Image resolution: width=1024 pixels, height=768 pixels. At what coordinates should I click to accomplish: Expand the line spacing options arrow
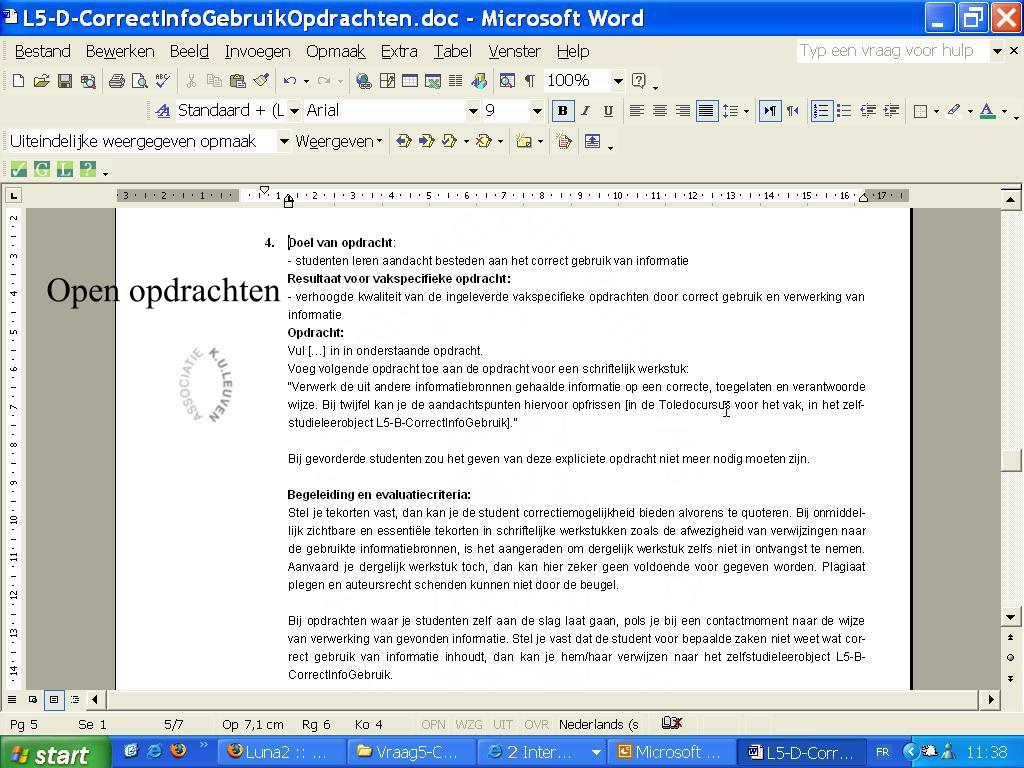(746, 111)
